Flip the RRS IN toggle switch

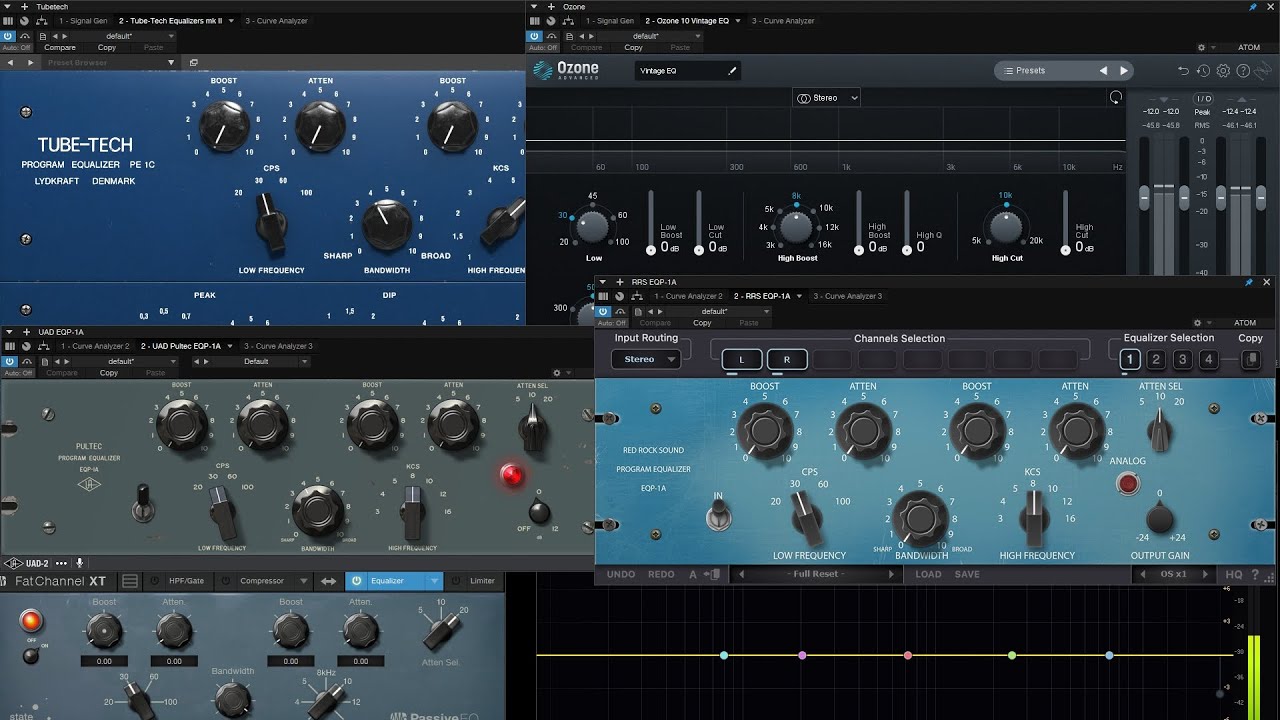pyautogui.click(x=717, y=516)
